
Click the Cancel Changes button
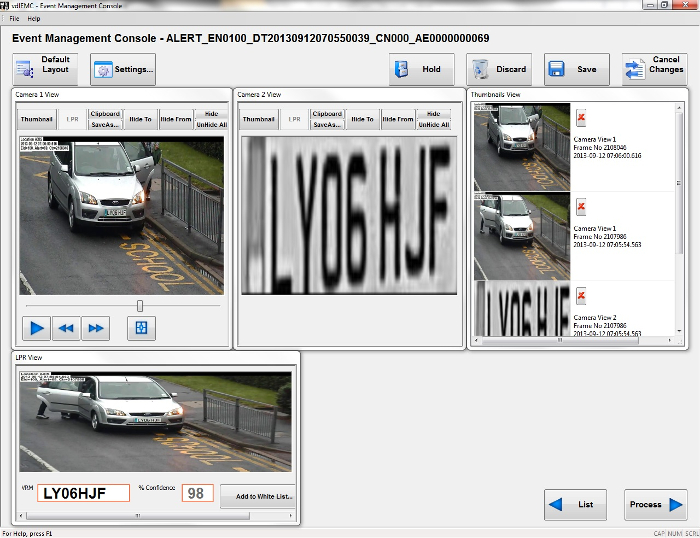[654, 70]
